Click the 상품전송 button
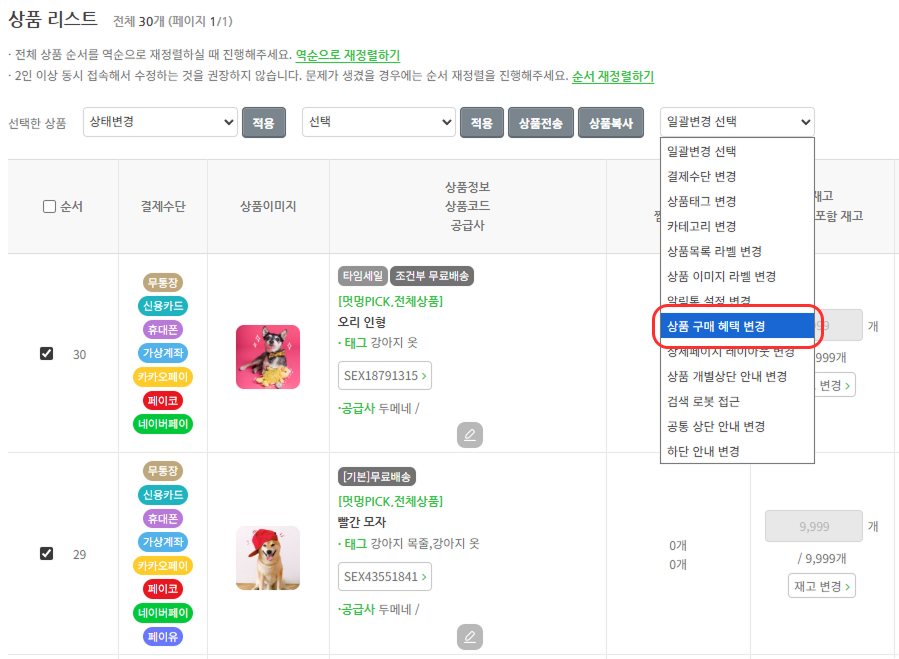The width and height of the screenshot is (899, 659). point(541,123)
